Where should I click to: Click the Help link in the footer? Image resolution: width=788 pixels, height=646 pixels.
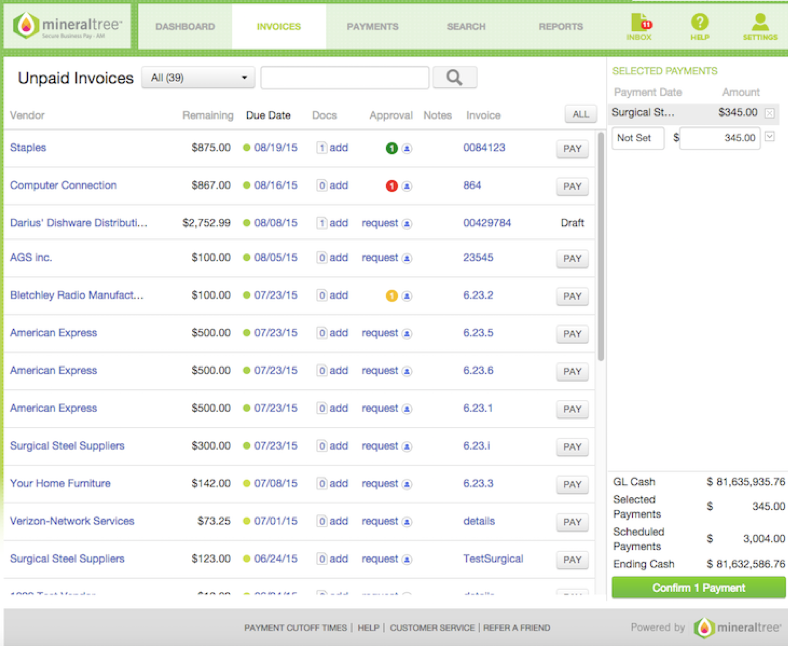[368, 627]
